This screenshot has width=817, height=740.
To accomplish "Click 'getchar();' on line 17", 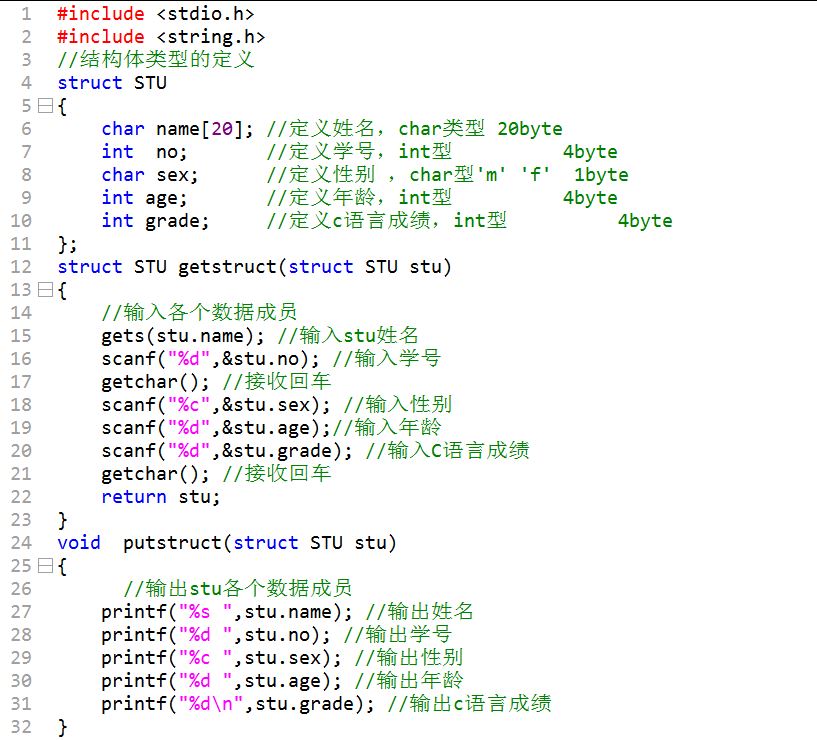I will [155, 382].
